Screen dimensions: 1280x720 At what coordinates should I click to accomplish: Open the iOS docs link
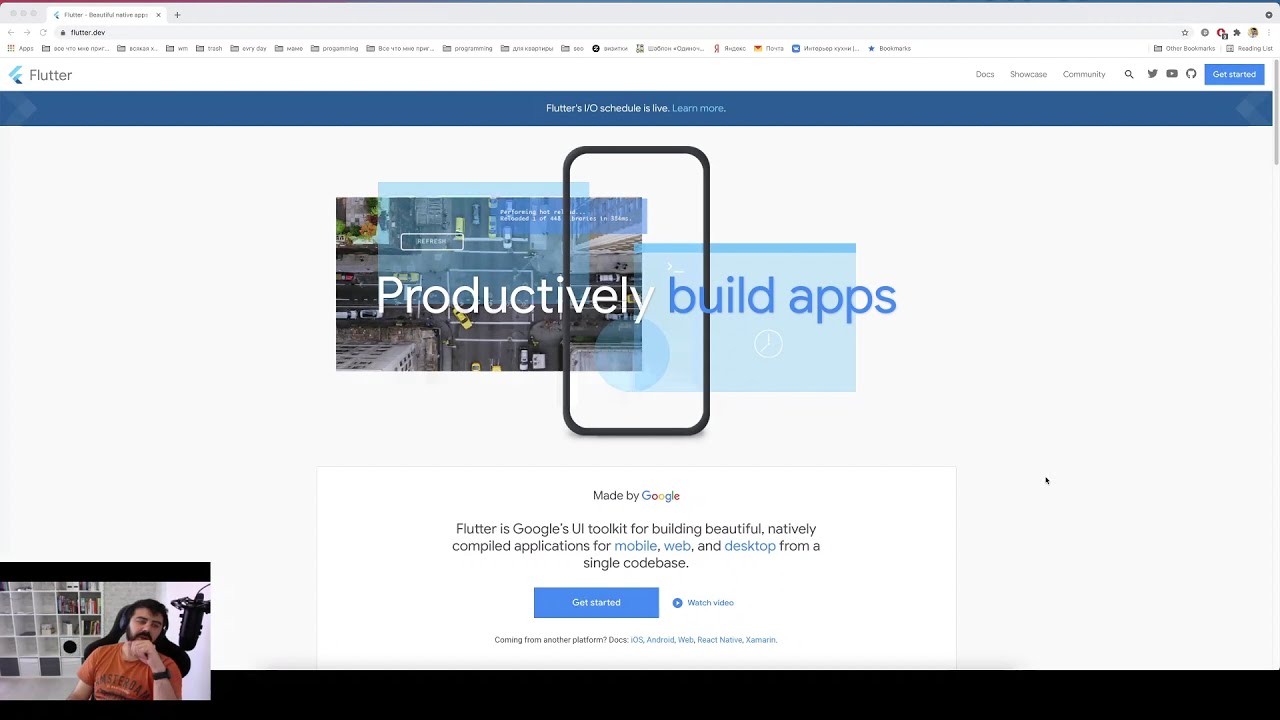click(x=636, y=640)
